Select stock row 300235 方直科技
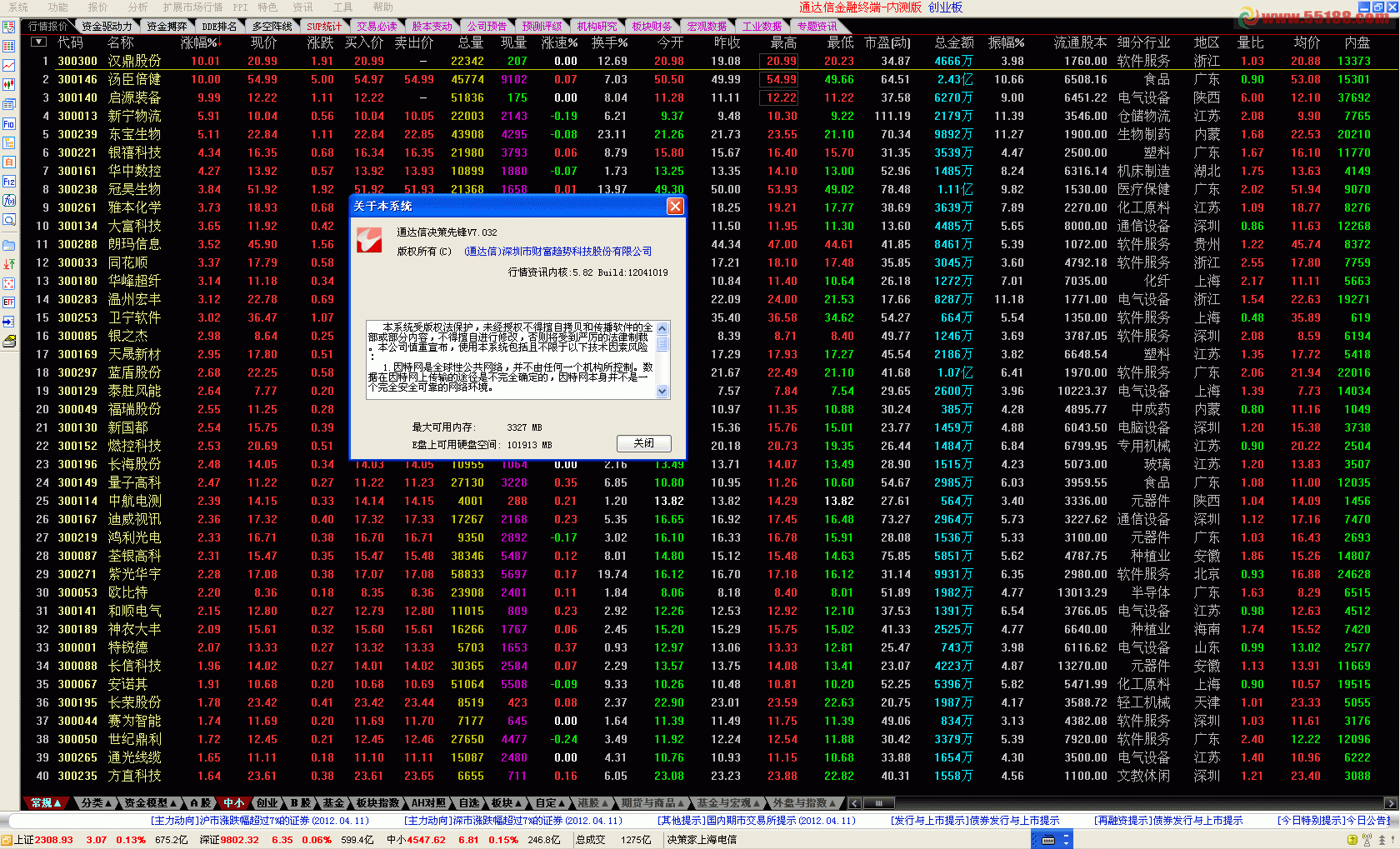This screenshot has width=1400, height=849. (x=708, y=776)
